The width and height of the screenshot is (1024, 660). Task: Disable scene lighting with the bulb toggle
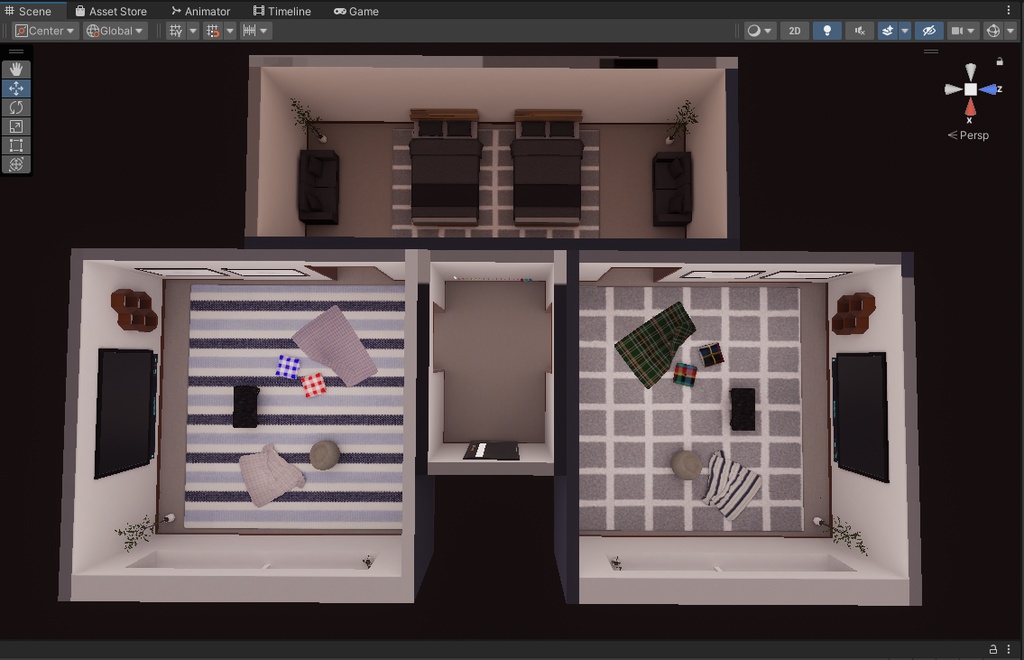click(x=826, y=30)
